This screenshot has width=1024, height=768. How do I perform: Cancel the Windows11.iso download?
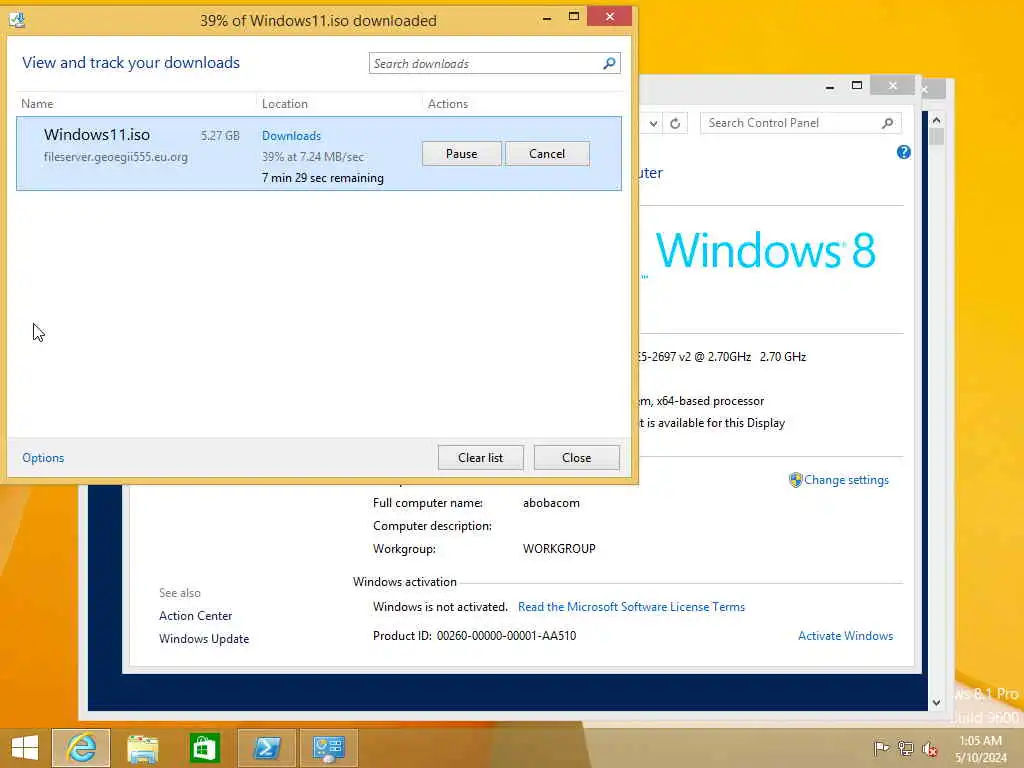pos(547,153)
